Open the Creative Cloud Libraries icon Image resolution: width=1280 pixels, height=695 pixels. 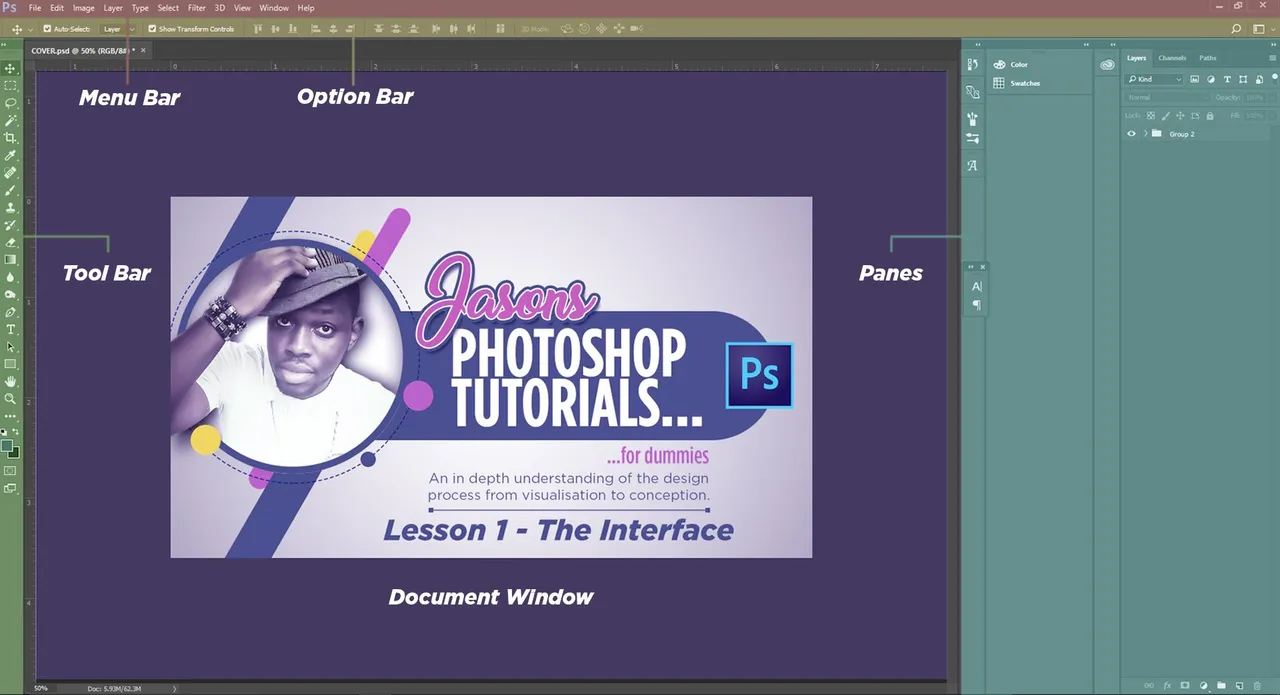click(1107, 65)
